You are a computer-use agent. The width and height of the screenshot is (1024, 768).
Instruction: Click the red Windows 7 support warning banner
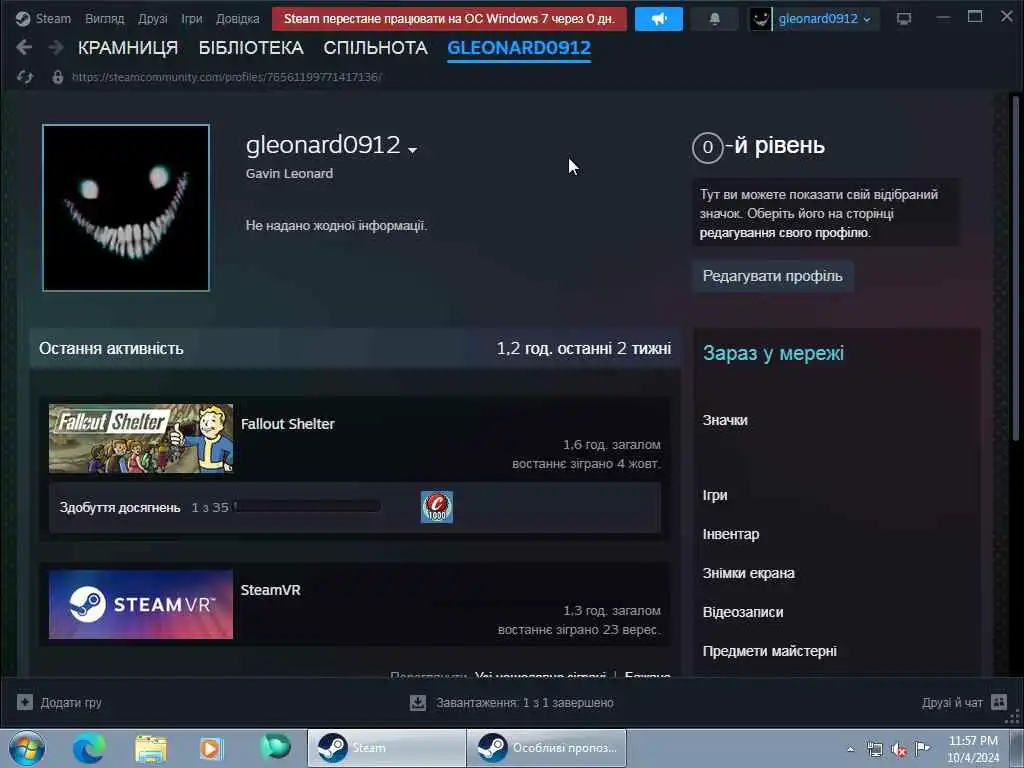coord(449,18)
